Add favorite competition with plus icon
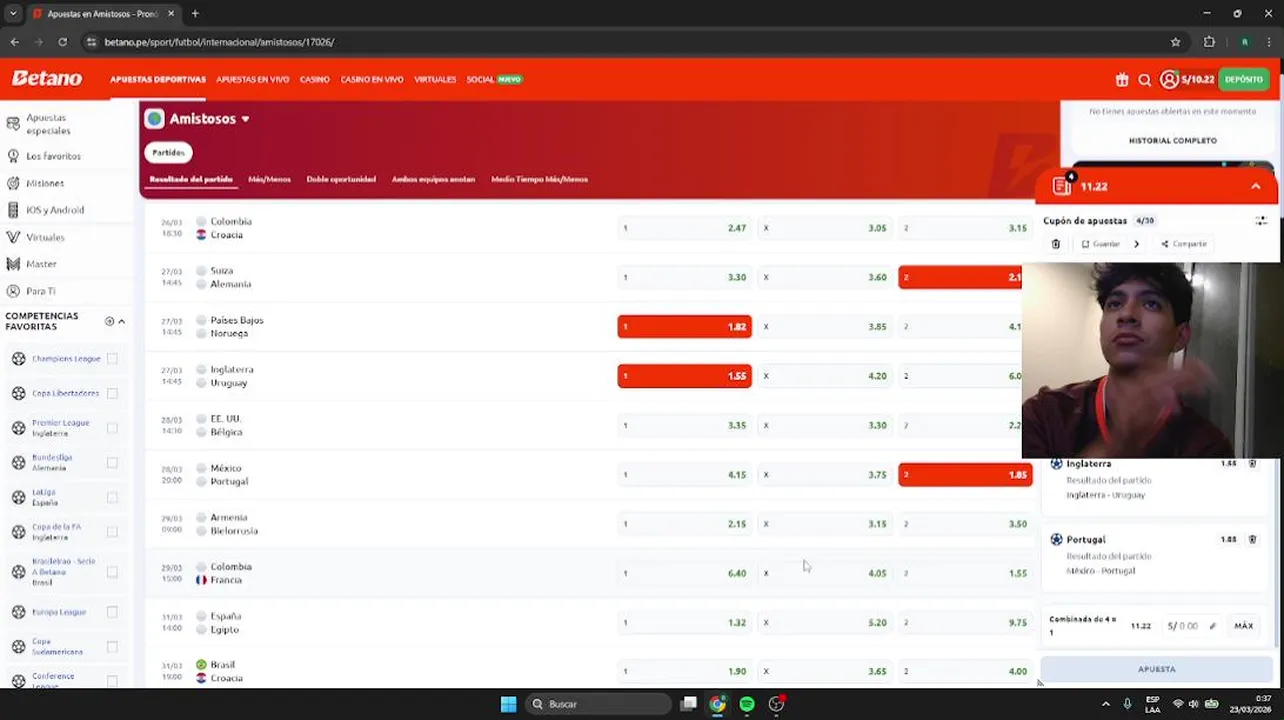The image size is (1284, 720). (110, 321)
